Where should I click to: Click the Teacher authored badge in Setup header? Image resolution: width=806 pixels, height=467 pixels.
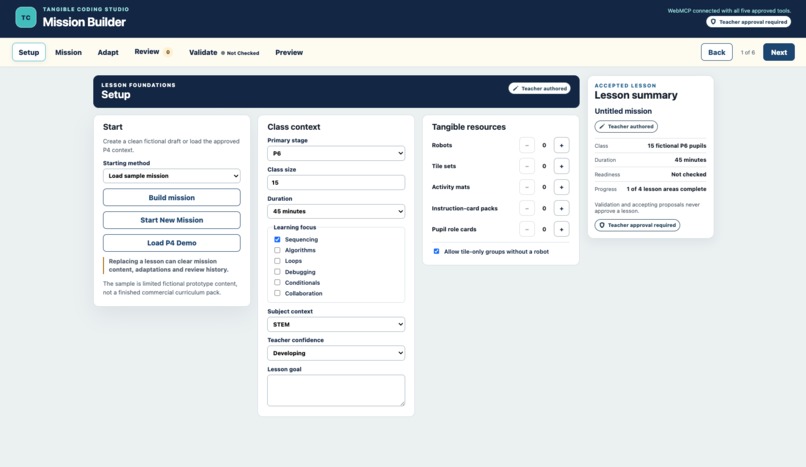coord(539,88)
